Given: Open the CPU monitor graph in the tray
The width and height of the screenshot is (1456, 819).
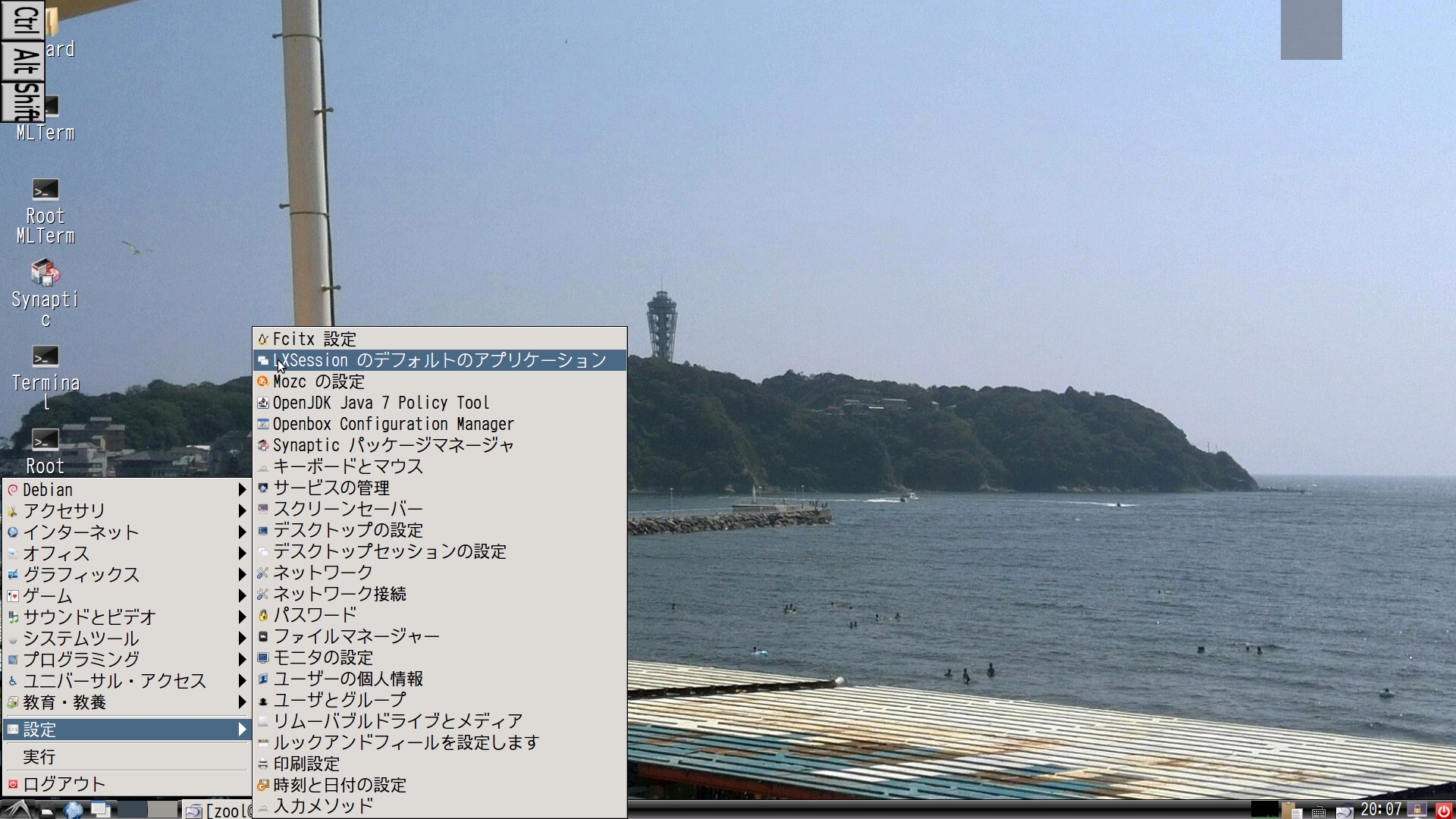Looking at the screenshot, I should 1265,810.
